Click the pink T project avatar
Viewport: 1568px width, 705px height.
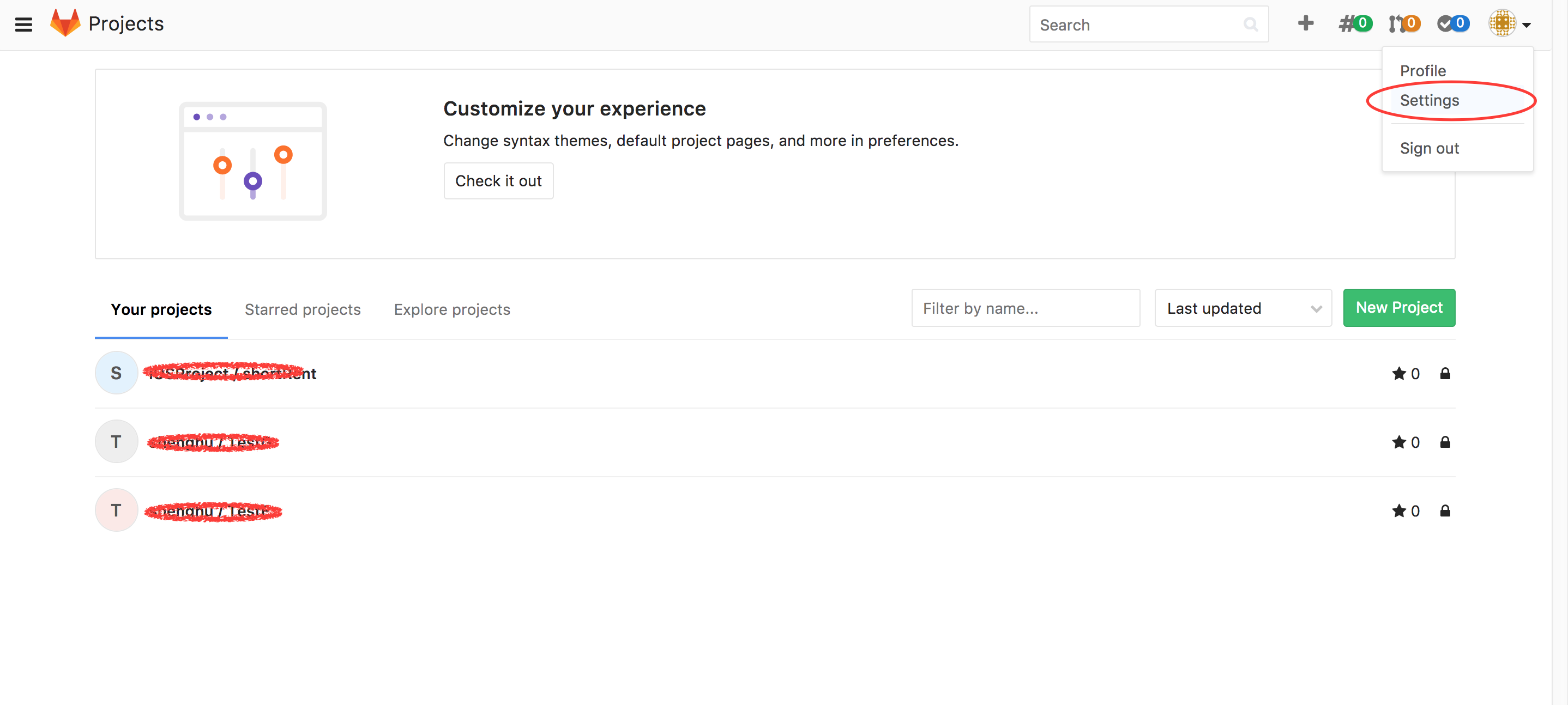(x=116, y=510)
